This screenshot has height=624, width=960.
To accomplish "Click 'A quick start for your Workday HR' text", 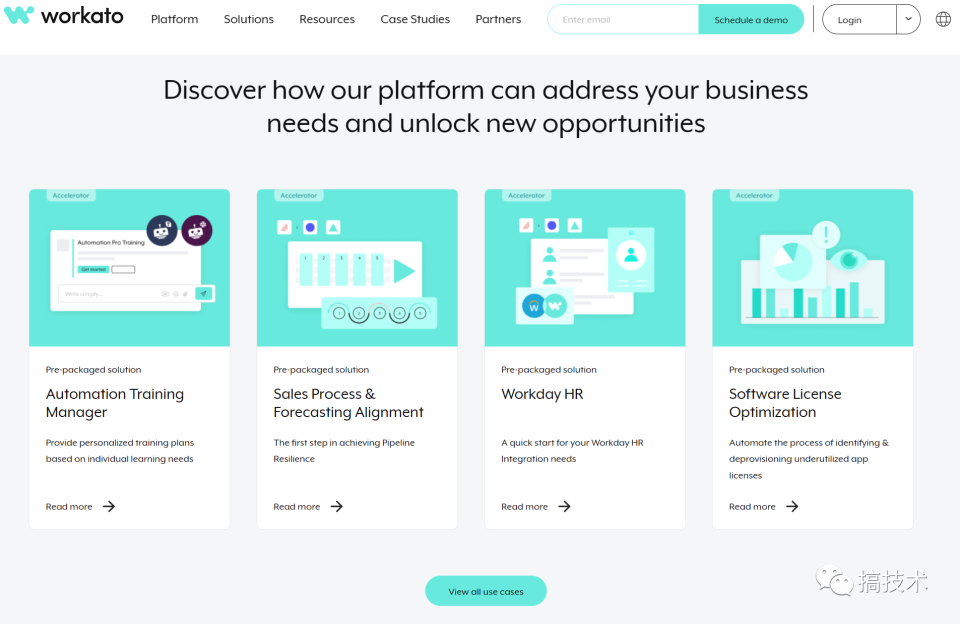I will click(572, 451).
